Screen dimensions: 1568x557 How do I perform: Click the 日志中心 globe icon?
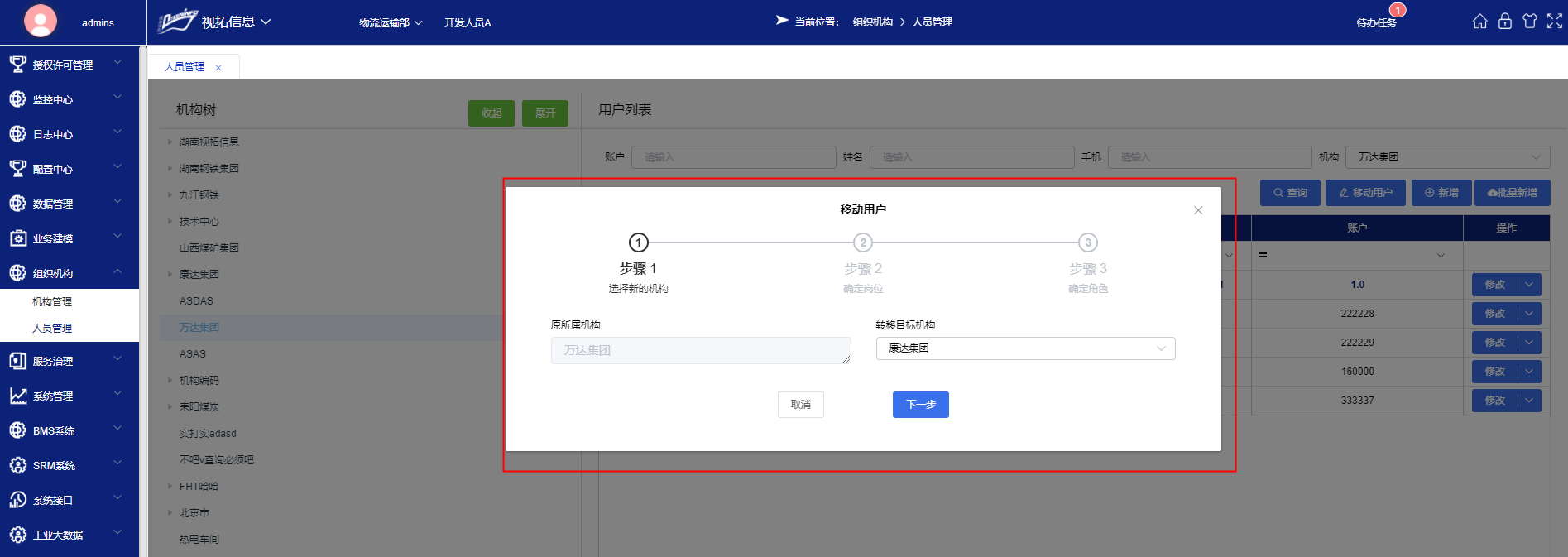pos(17,133)
